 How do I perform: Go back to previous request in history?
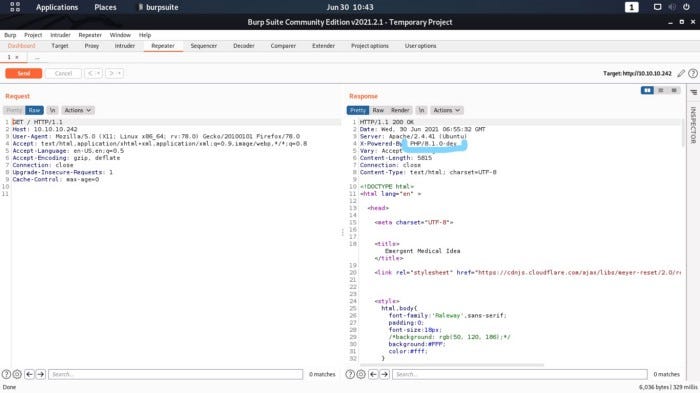(x=90, y=73)
